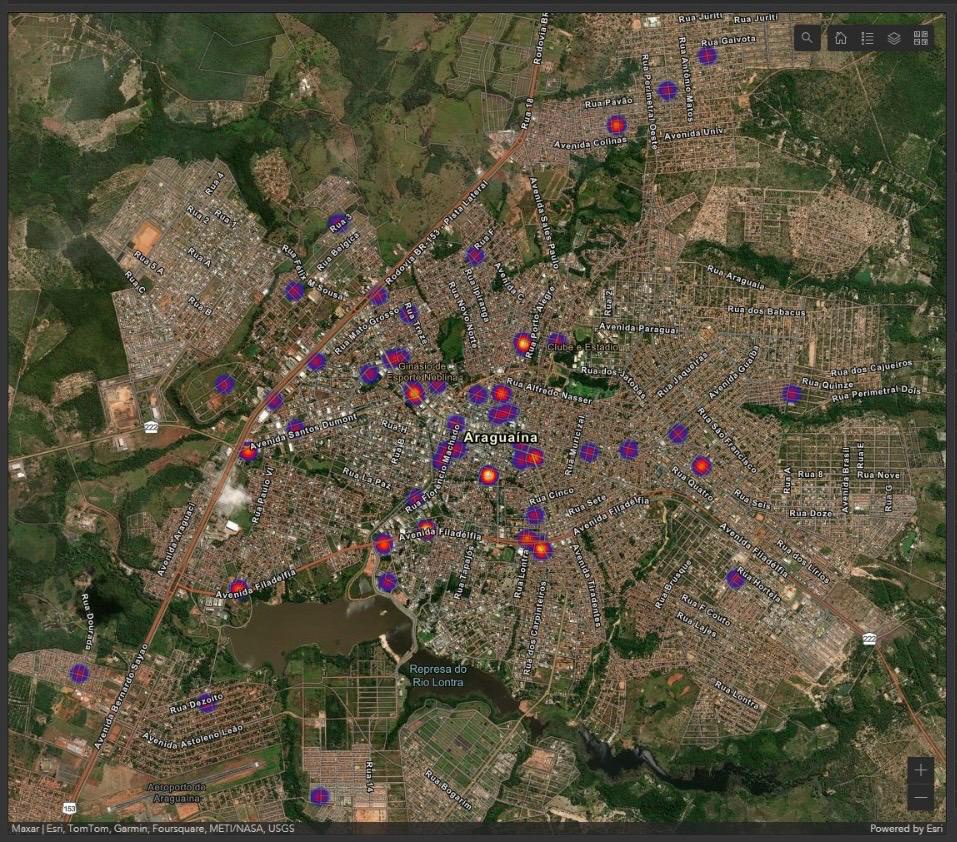Click the Rua Doze label
Screen dimensions: 957x842
(811, 513)
